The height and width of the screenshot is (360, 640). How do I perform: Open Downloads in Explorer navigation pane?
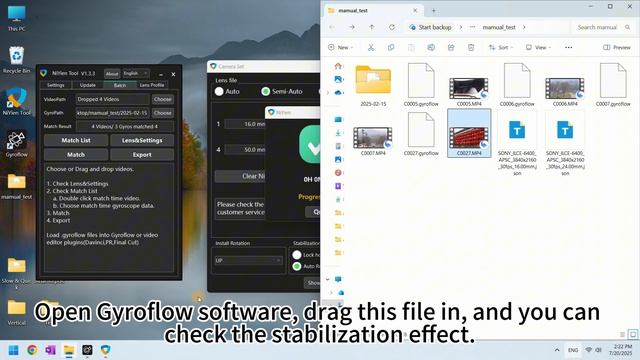[338, 133]
